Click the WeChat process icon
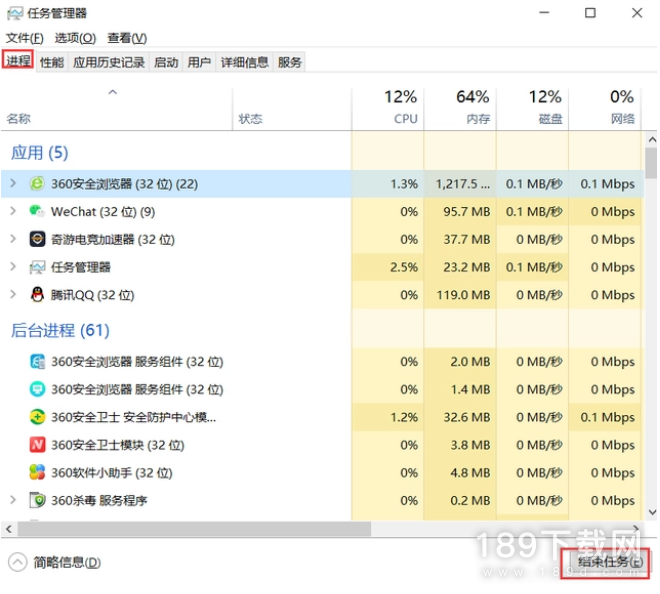660x594 pixels. pos(37,211)
